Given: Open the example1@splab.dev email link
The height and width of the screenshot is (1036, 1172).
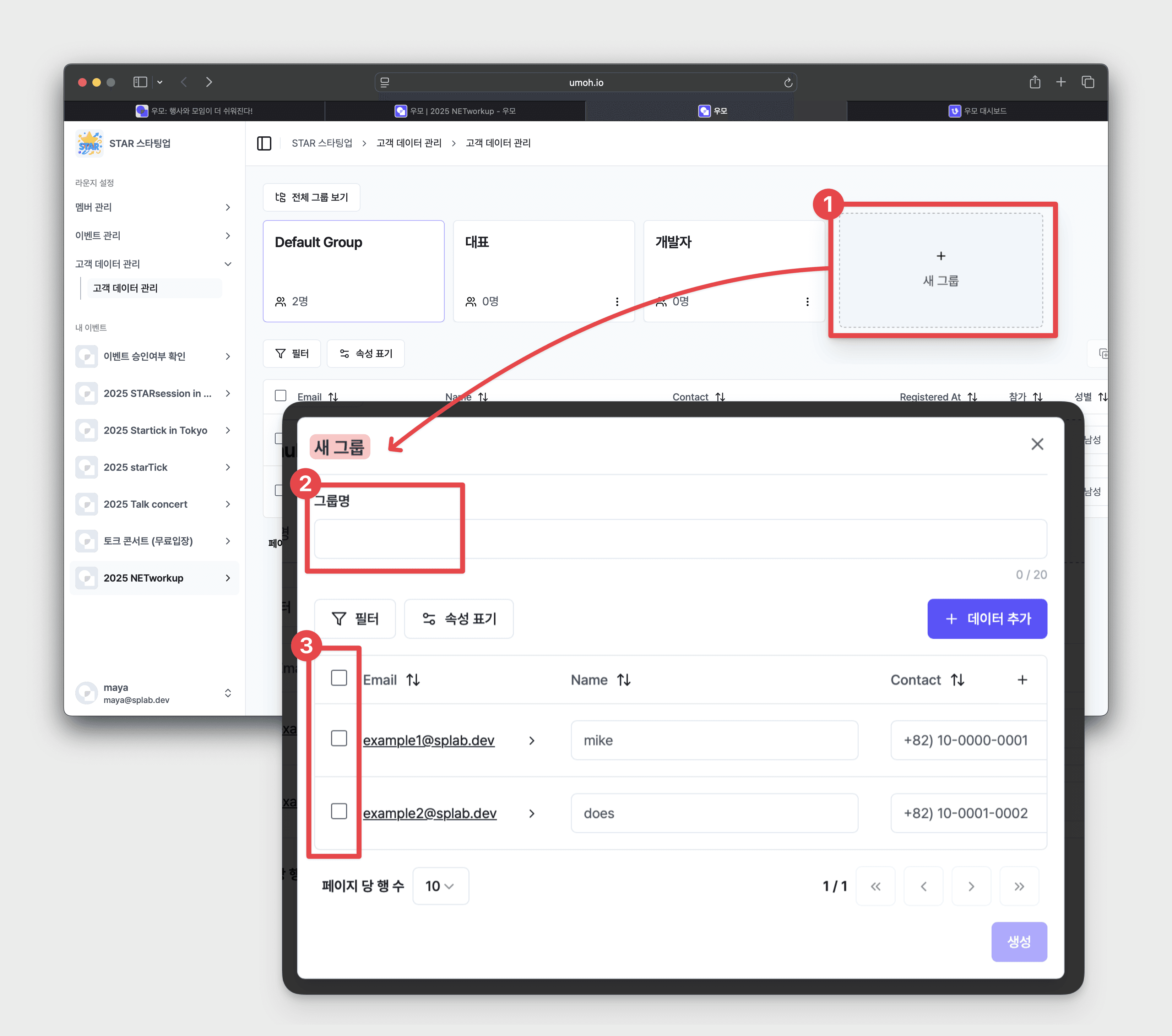Looking at the screenshot, I should point(428,741).
